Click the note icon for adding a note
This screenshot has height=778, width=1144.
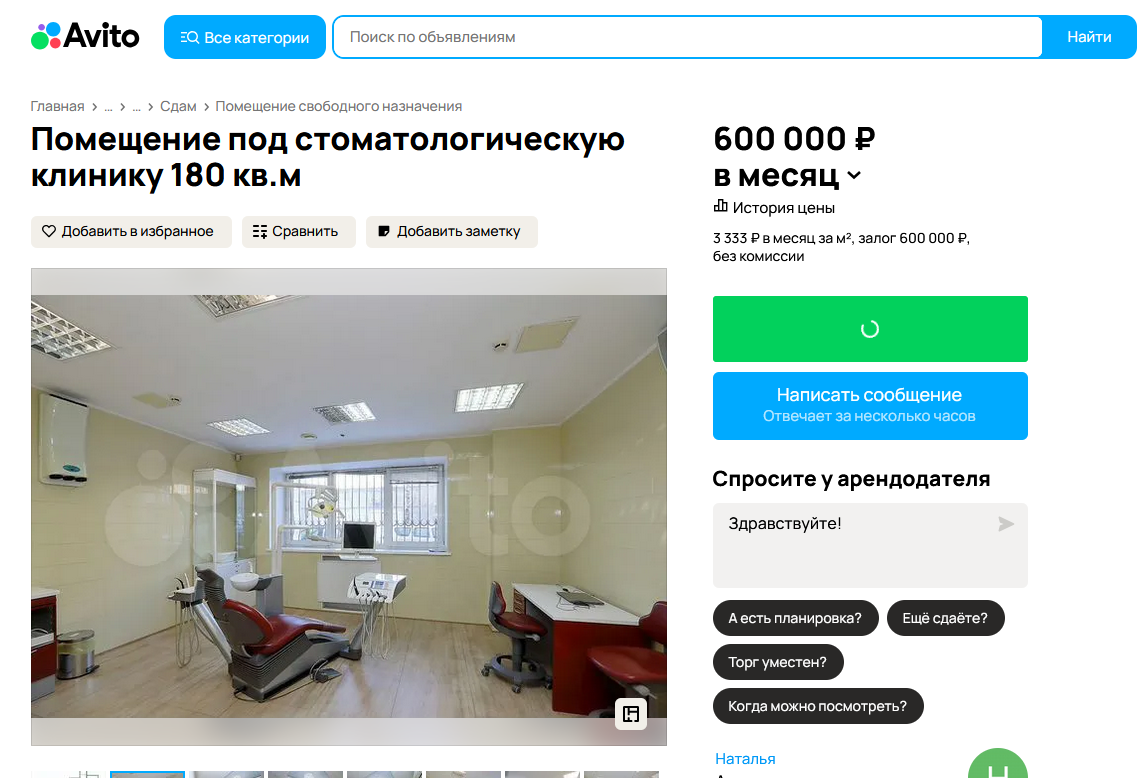tap(384, 231)
